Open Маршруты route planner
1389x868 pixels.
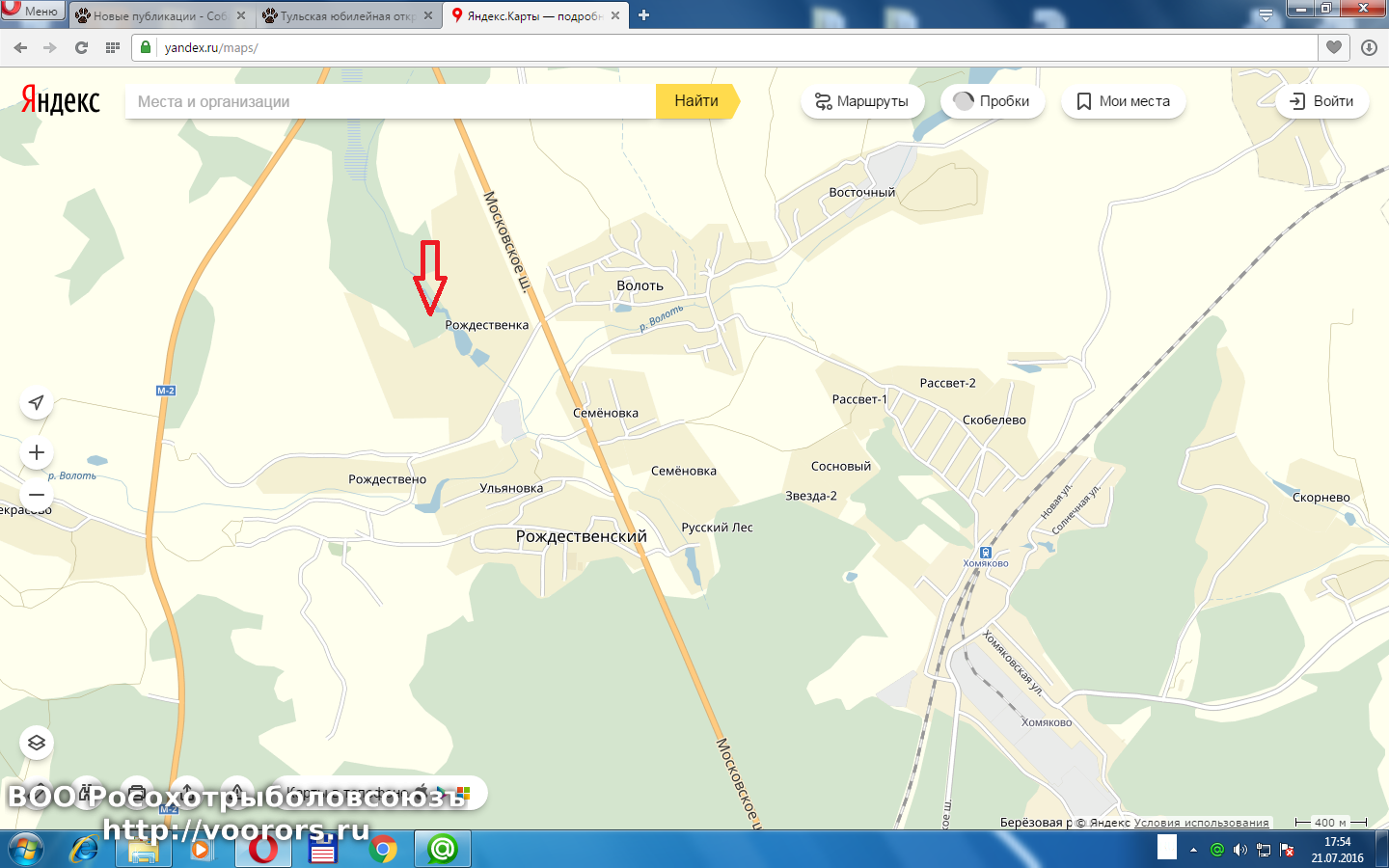[861, 101]
